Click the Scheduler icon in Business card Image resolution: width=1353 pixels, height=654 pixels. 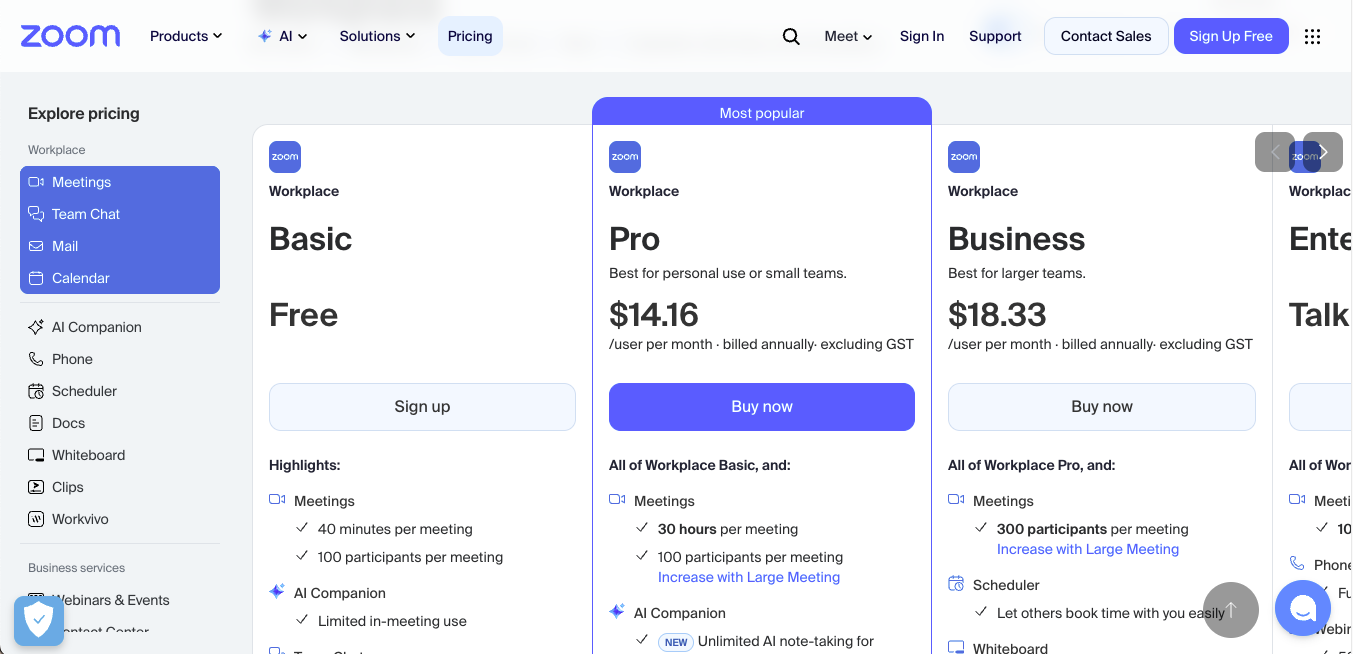tap(956, 585)
